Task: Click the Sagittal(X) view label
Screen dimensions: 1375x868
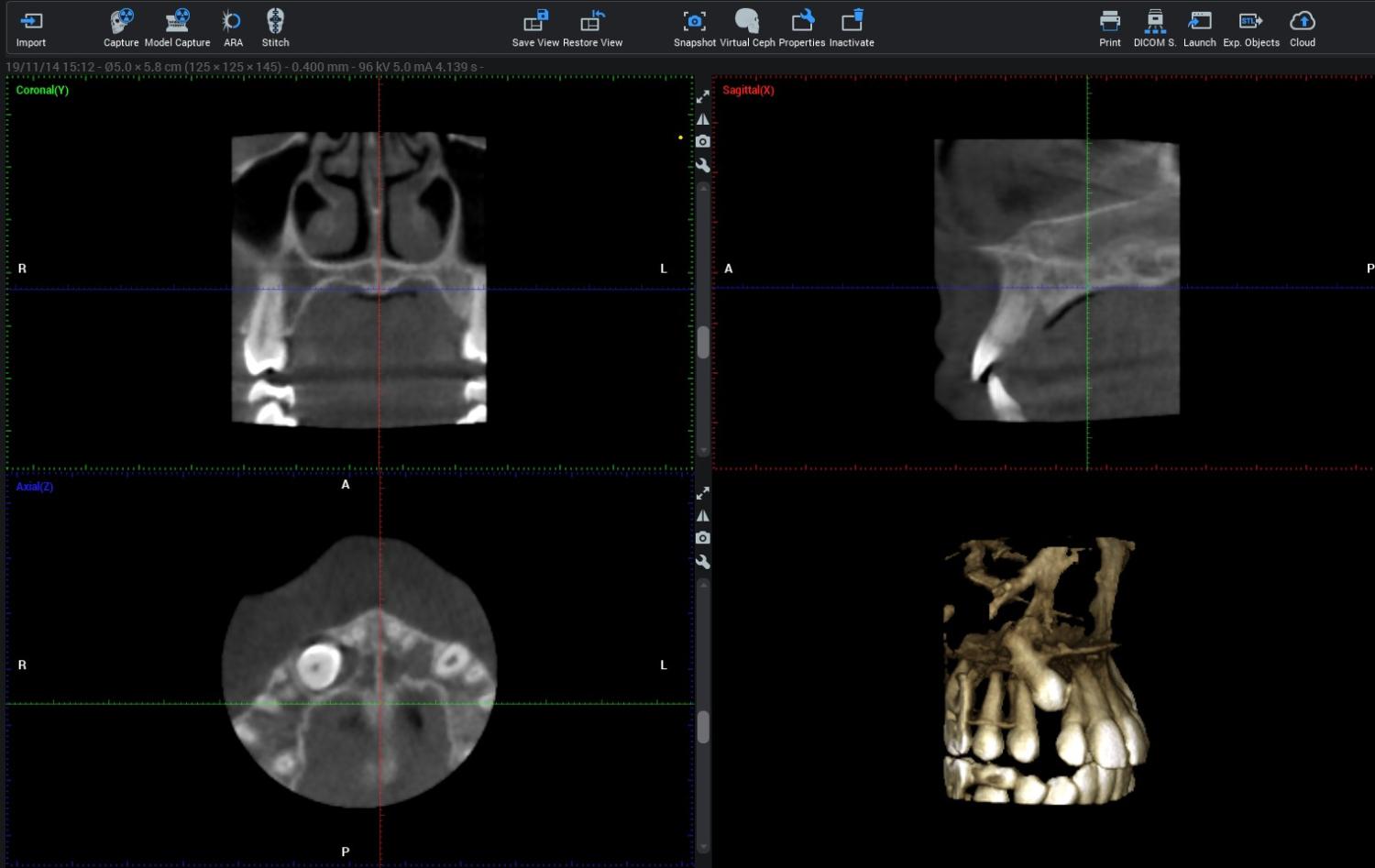Action: pos(748,90)
